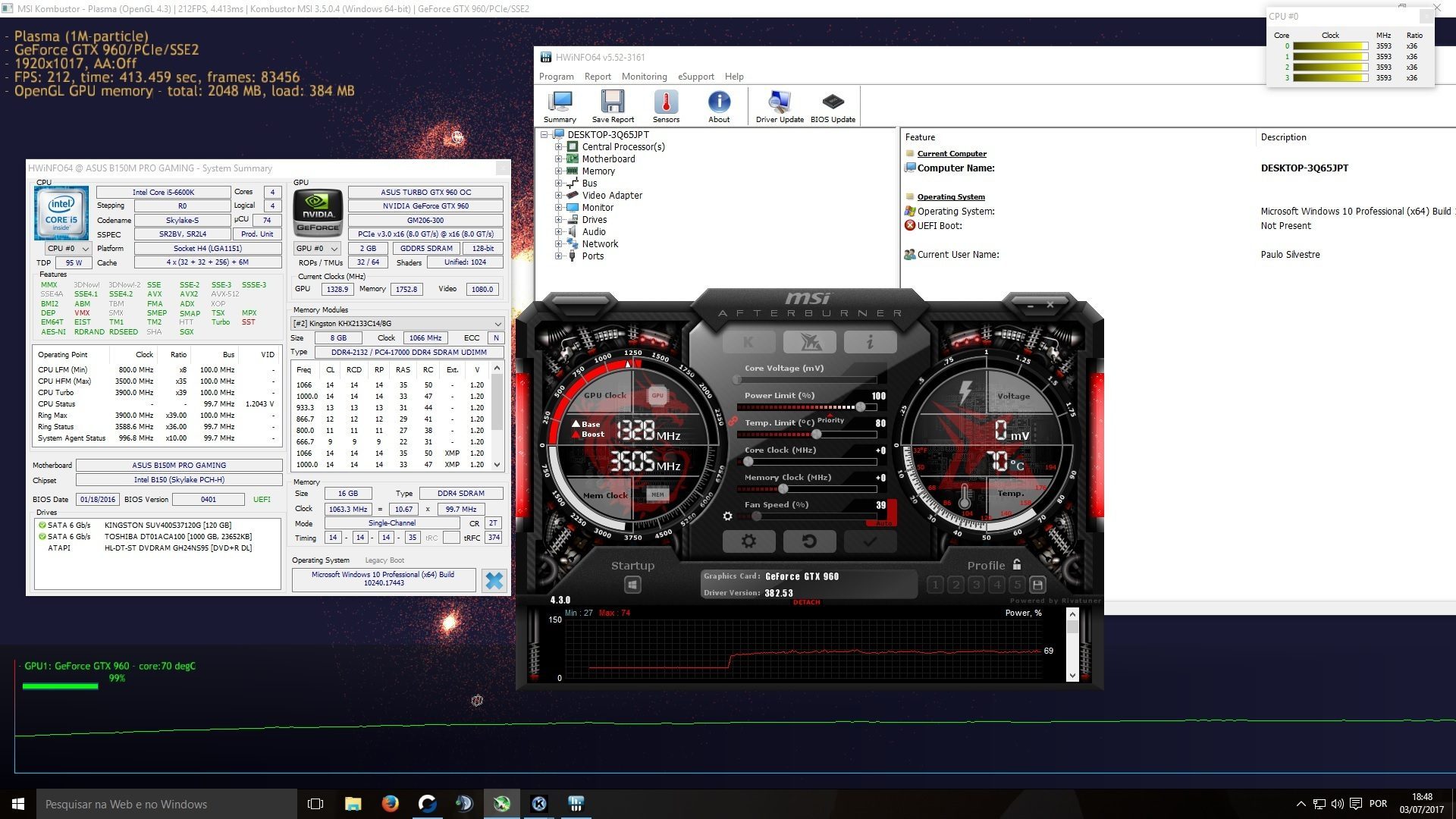This screenshot has height=819, width=1456.
Task: Select Afterburner profile slot 3
Action: pos(976,585)
